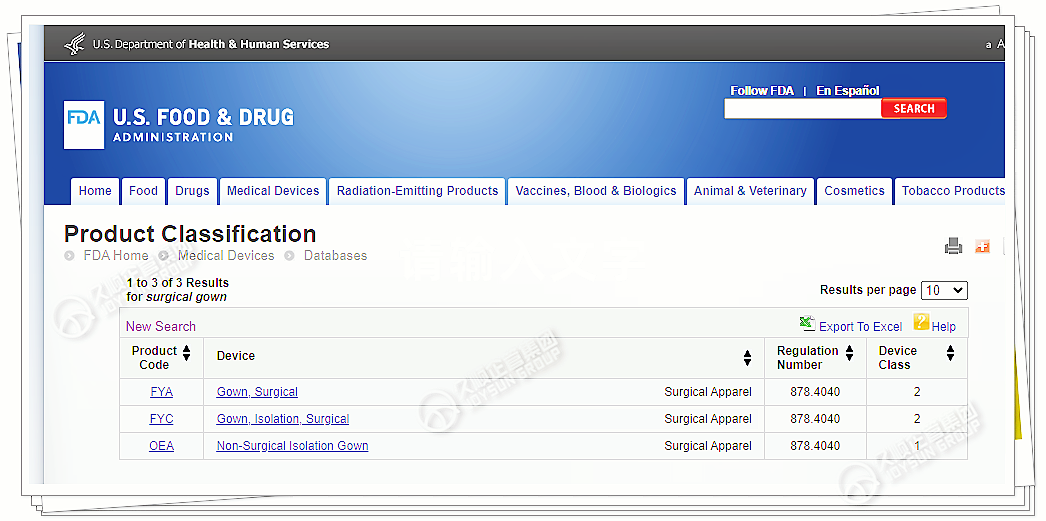Sort by Device Class arrows

950,353
